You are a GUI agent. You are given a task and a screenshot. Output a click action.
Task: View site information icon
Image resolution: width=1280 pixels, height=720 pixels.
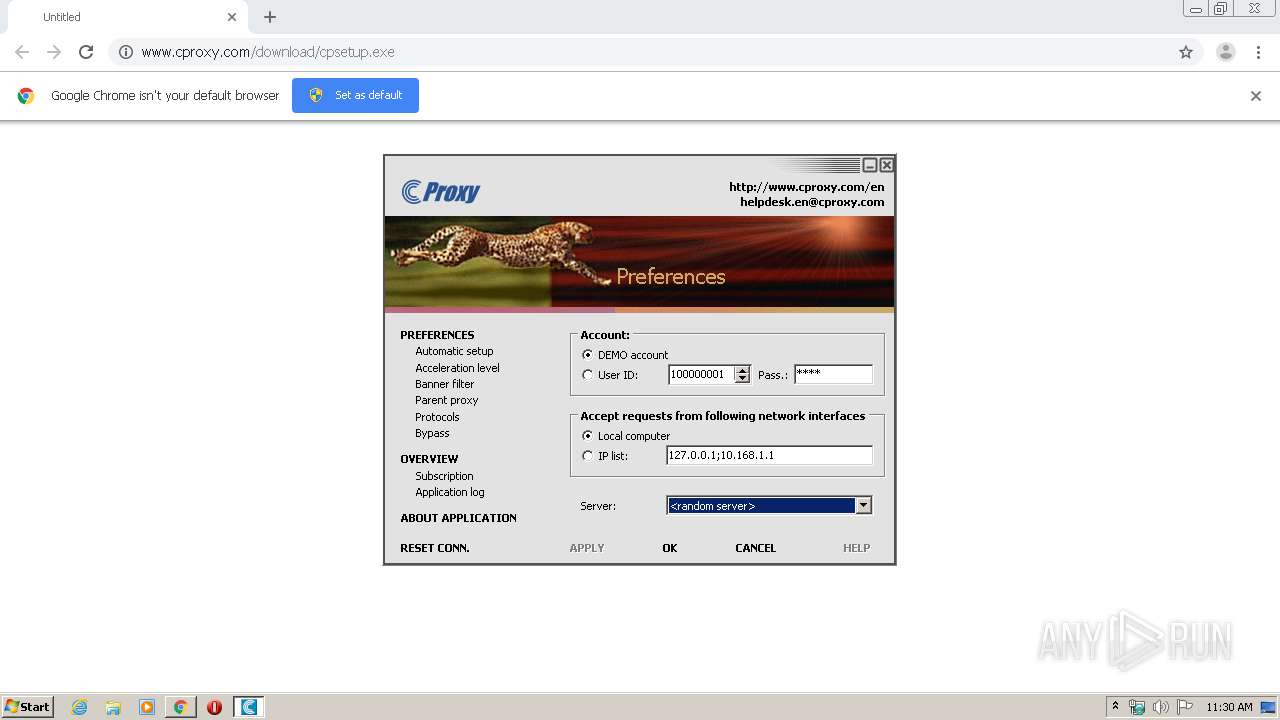tap(126, 52)
